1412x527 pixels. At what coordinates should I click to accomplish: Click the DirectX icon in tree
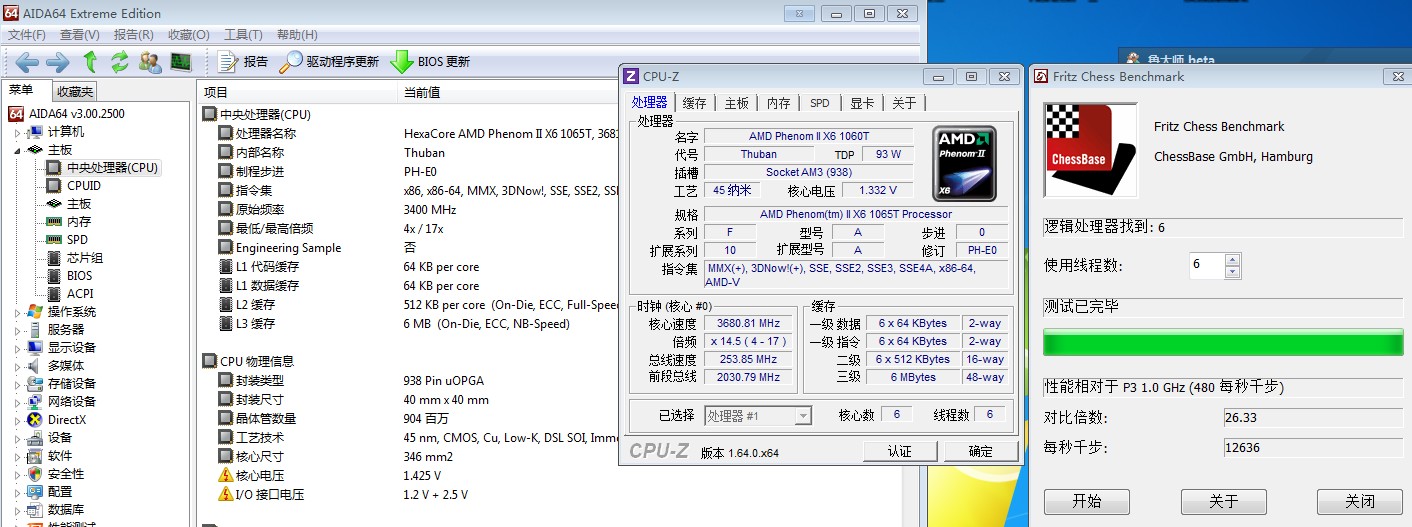click(x=35, y=420)
